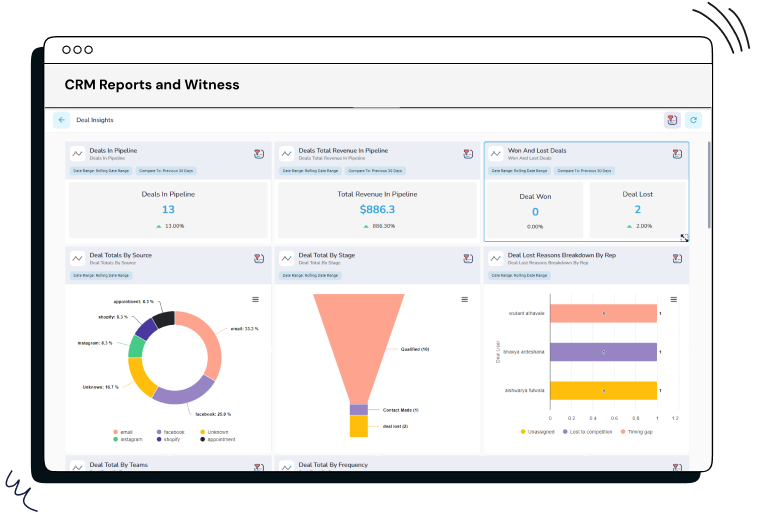
Task: Click the Compare To chip in the Won And Lost Deals card
Action: click(x=584, y=171)
